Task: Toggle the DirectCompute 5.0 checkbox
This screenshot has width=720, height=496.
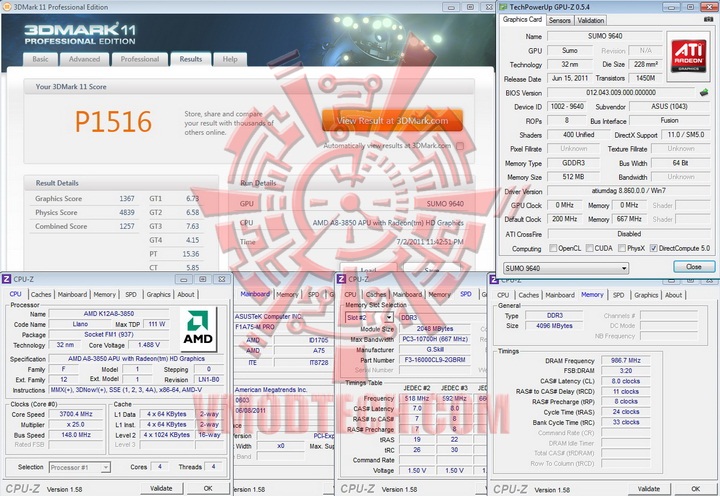Action: click(653, 248)
